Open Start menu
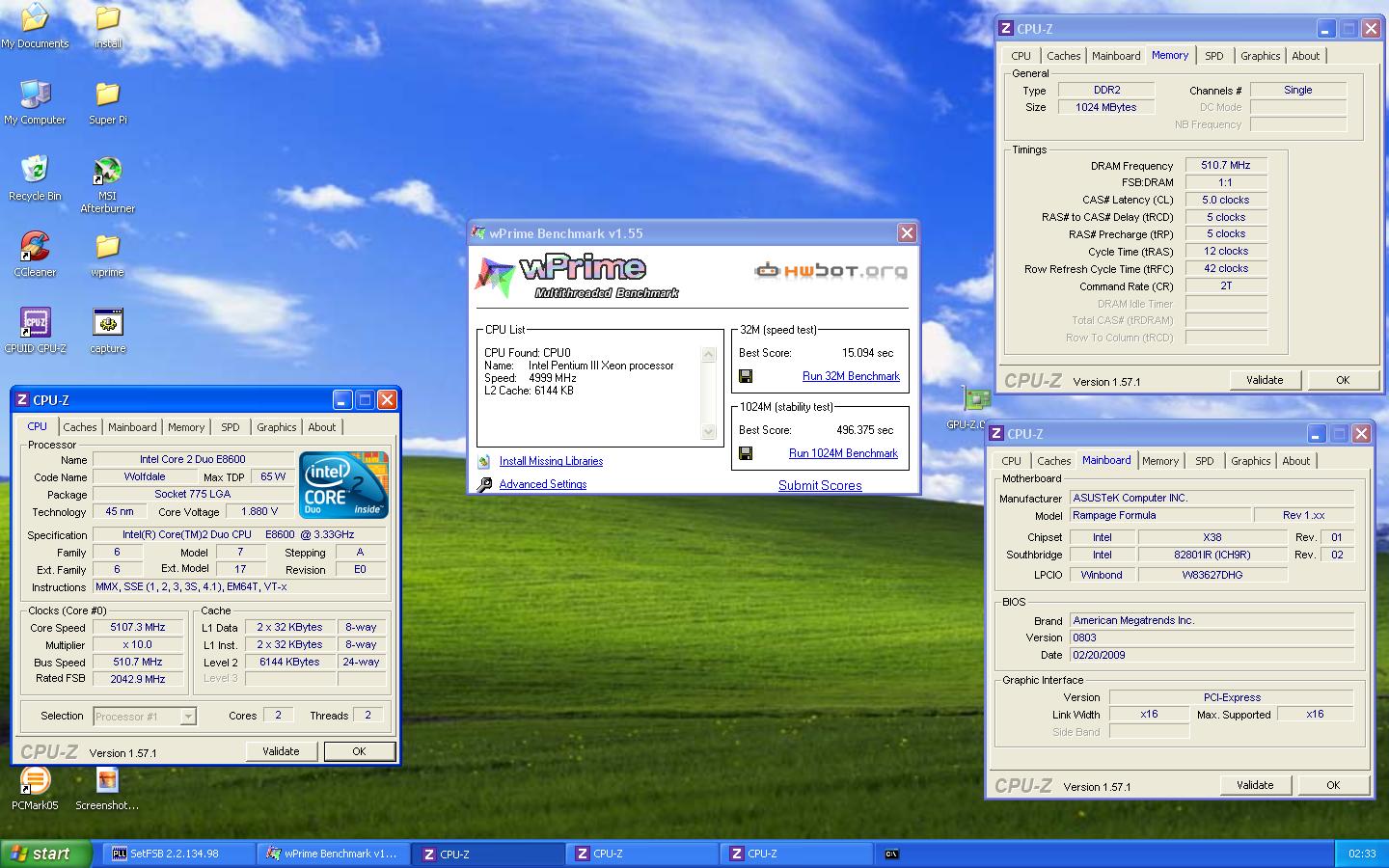The image size is (1389, 868). point(46,854)
